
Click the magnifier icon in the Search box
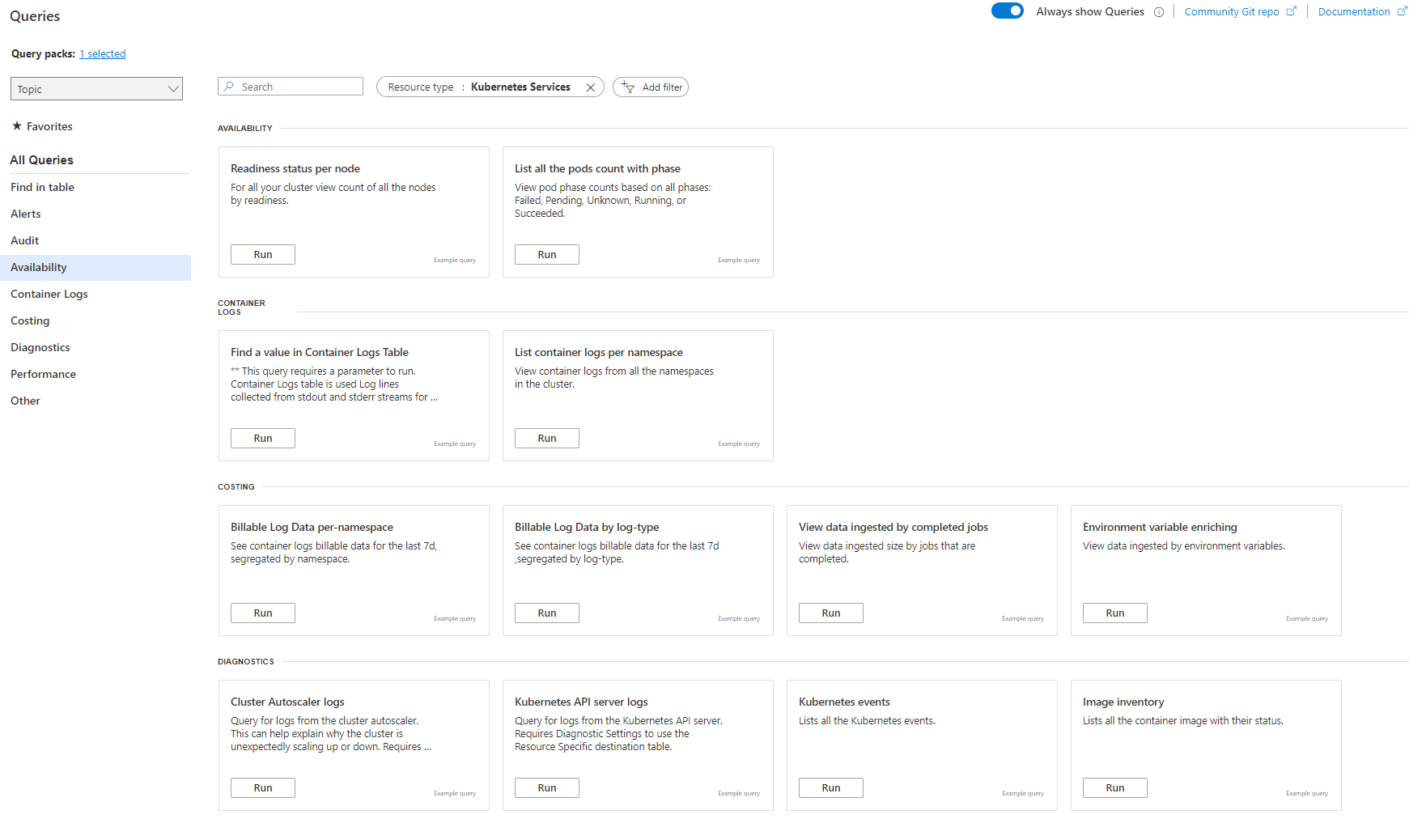point(230,87)
